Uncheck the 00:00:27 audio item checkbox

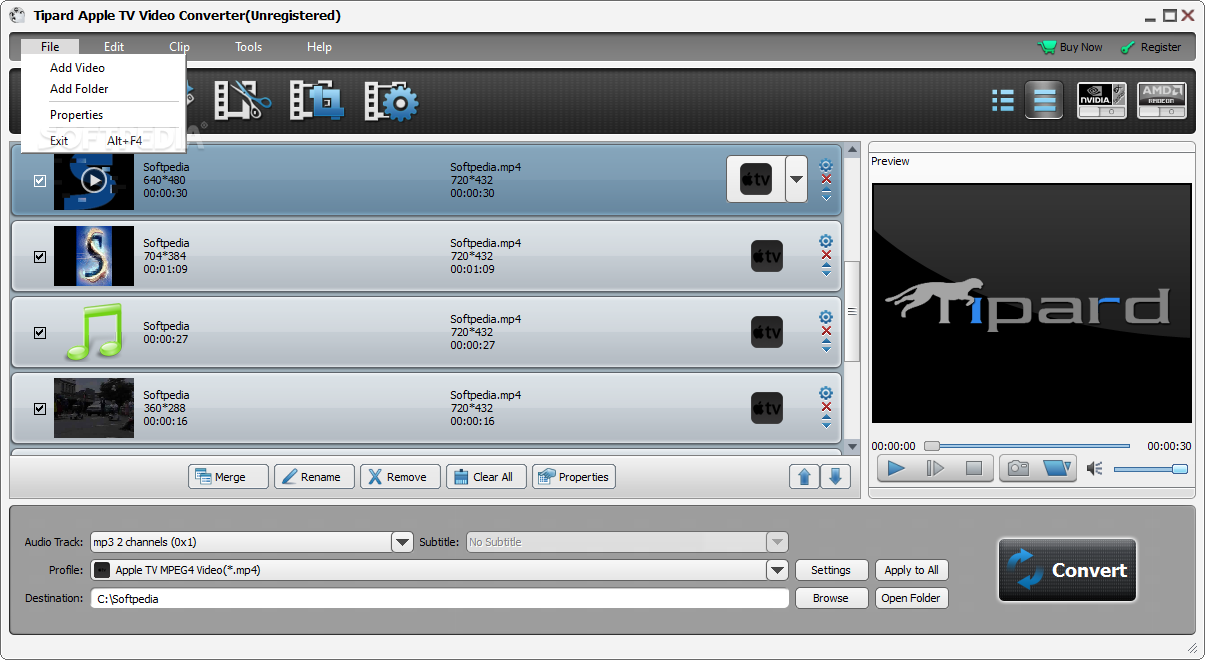(x=40, y=333)
